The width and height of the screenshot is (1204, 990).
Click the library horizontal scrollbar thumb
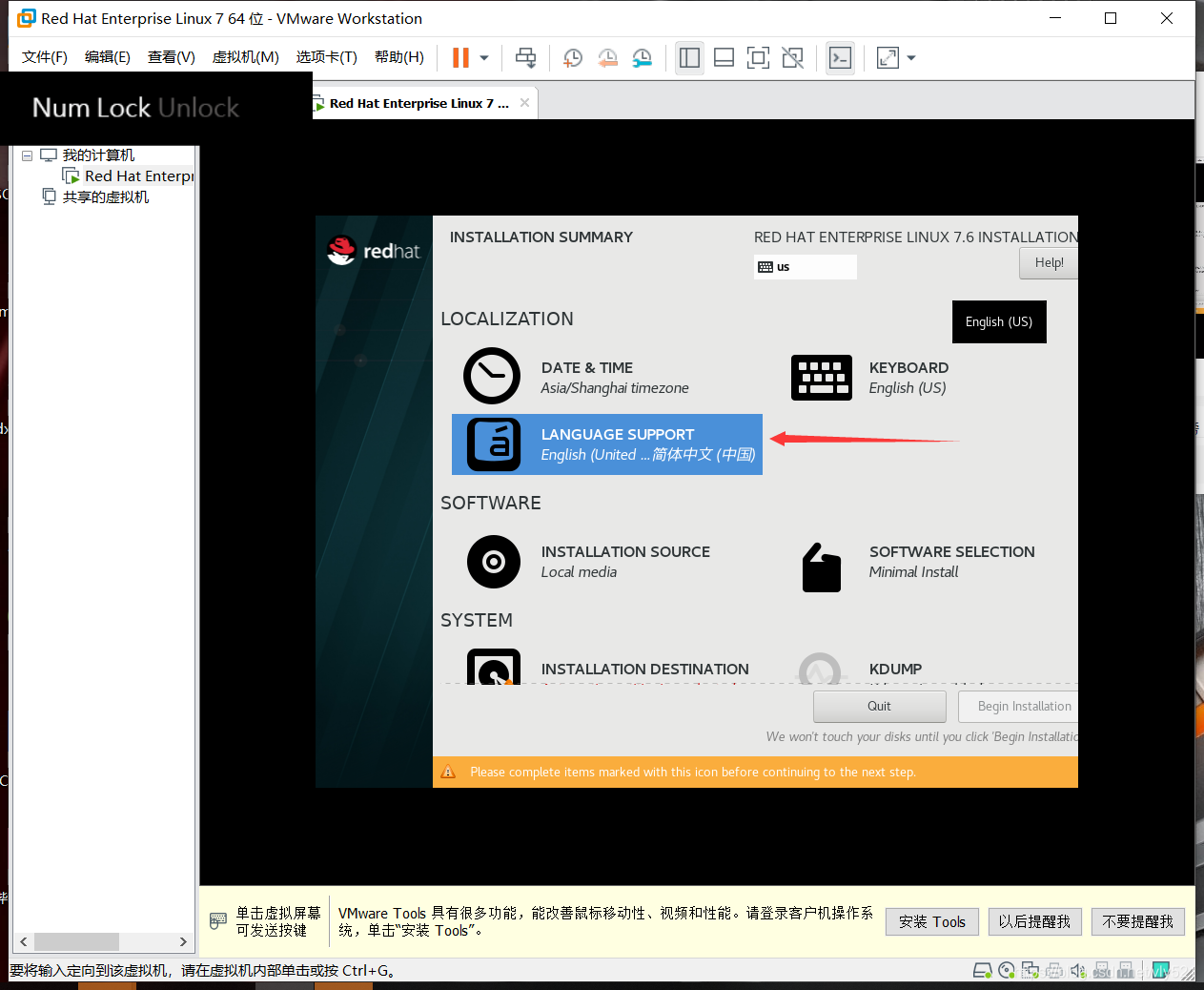77,942
